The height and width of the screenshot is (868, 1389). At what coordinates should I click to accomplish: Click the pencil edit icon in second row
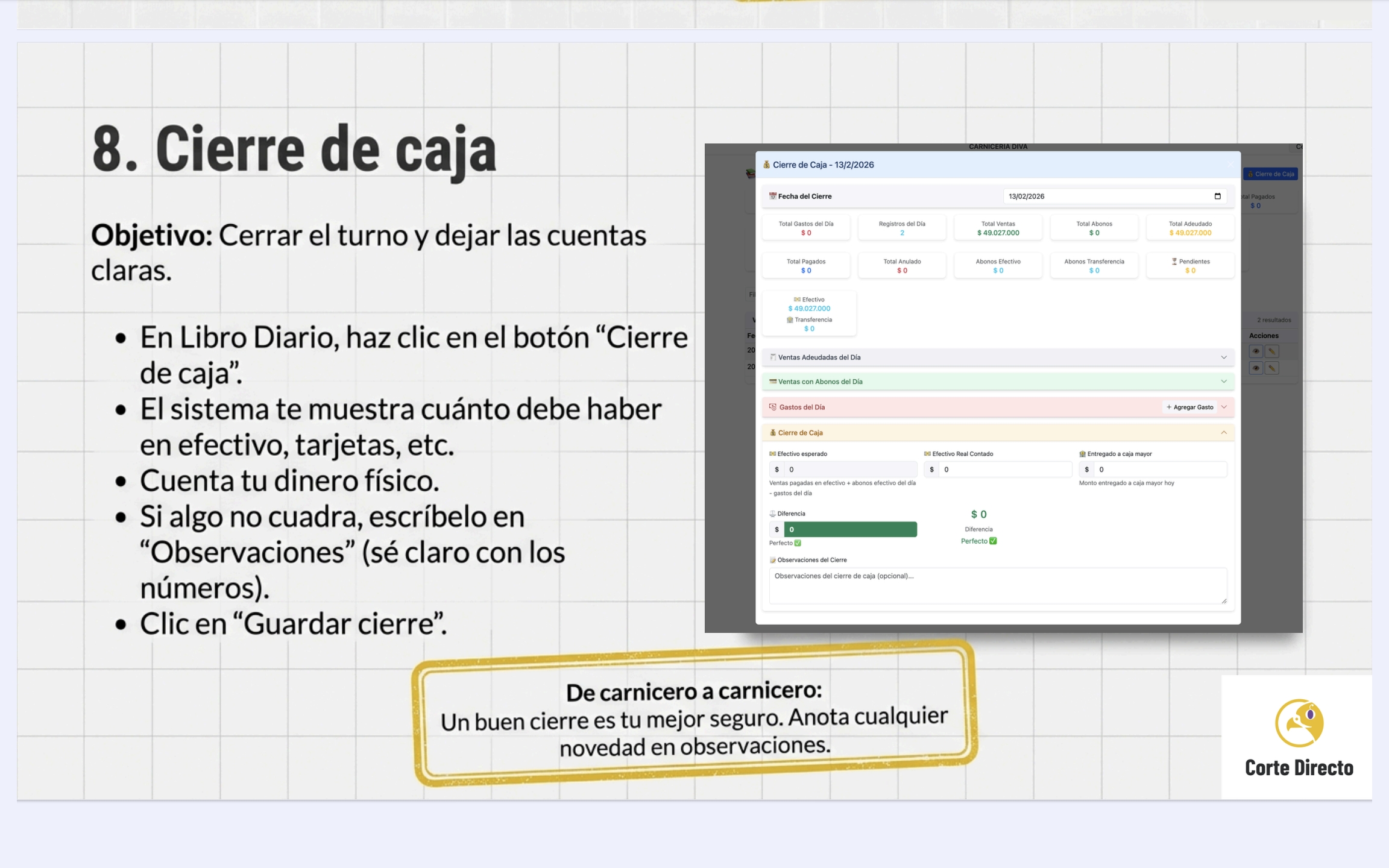click(x=1272, y=368)
